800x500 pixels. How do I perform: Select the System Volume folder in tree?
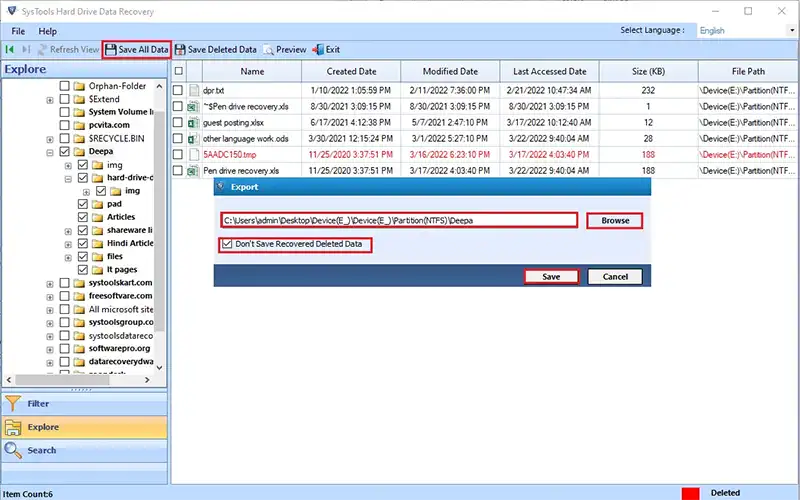(x=121, y=112)
